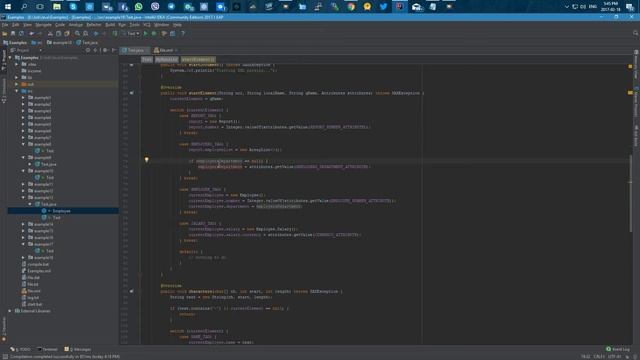
Task: Click the Build project toolbar icon
Action: (115, 33)
